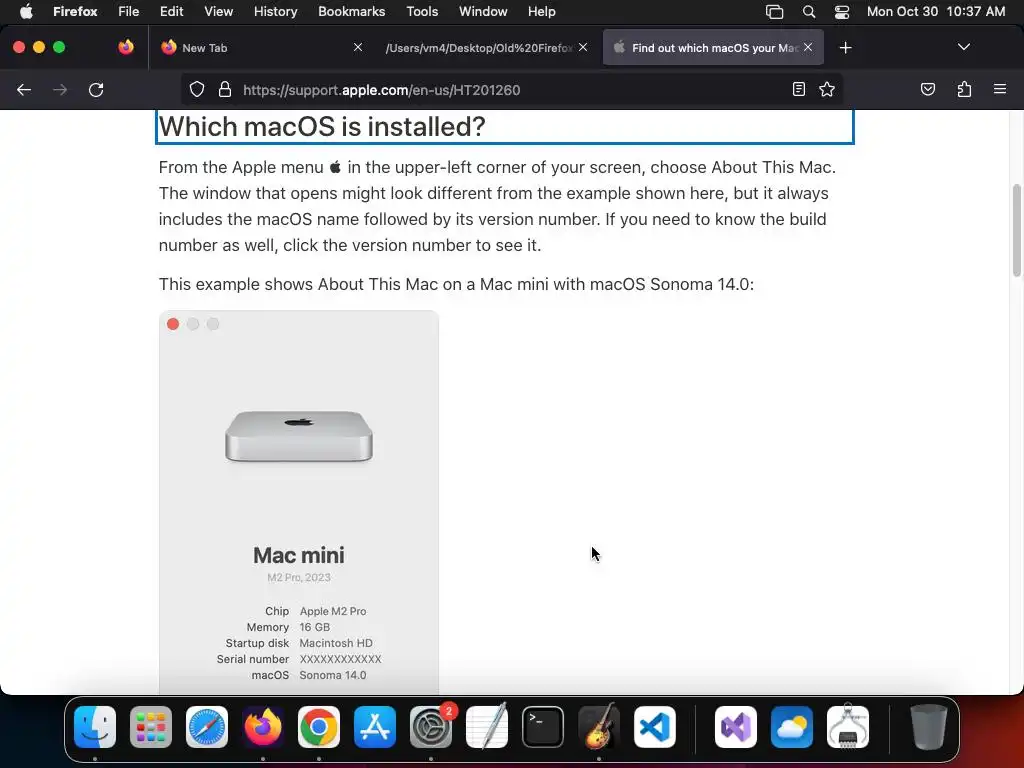The width and height of the screenshot is (1024, 768).
Task: Open Finder from the Dock
Action: click(95, 727)
